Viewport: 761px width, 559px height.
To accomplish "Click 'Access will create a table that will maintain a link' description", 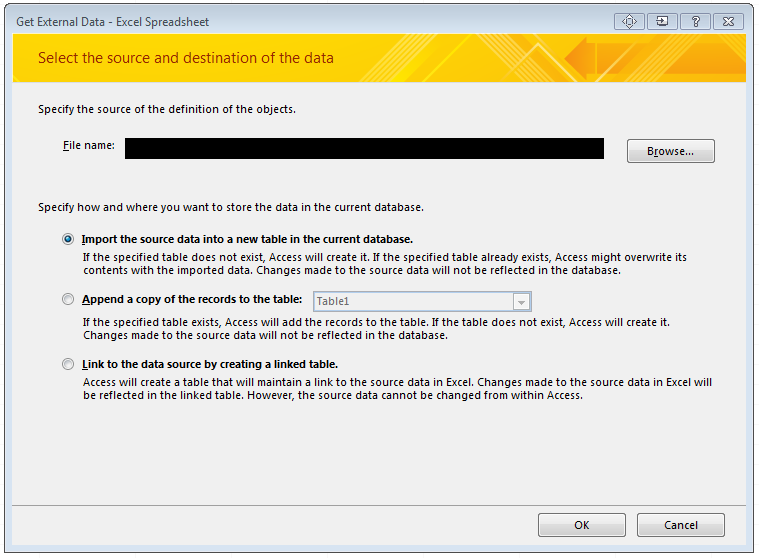I will tap(397, 389).
